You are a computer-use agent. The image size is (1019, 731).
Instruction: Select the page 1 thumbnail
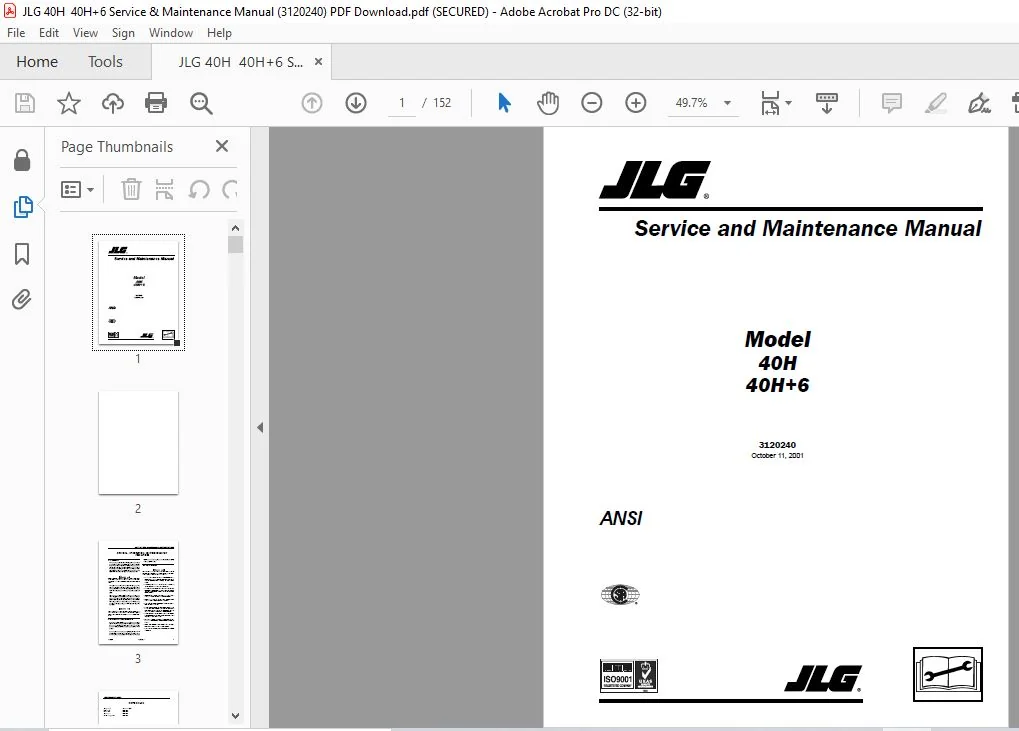138,292
